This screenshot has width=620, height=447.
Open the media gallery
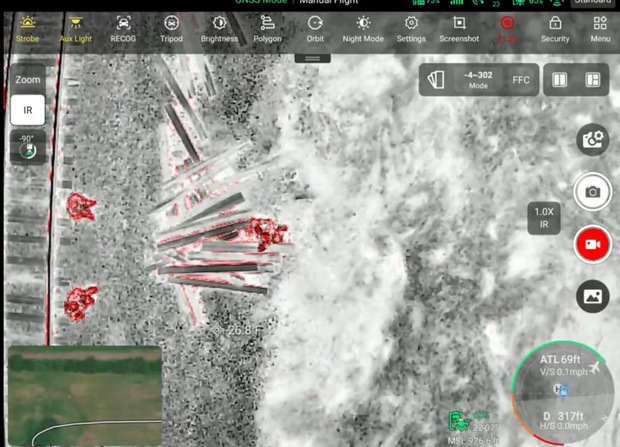pos(592,296)
